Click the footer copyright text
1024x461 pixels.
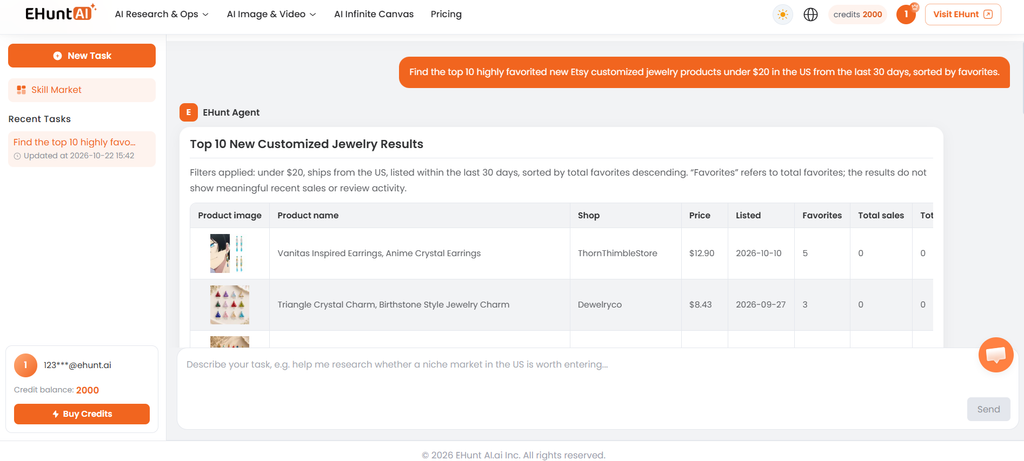[513, 455]
